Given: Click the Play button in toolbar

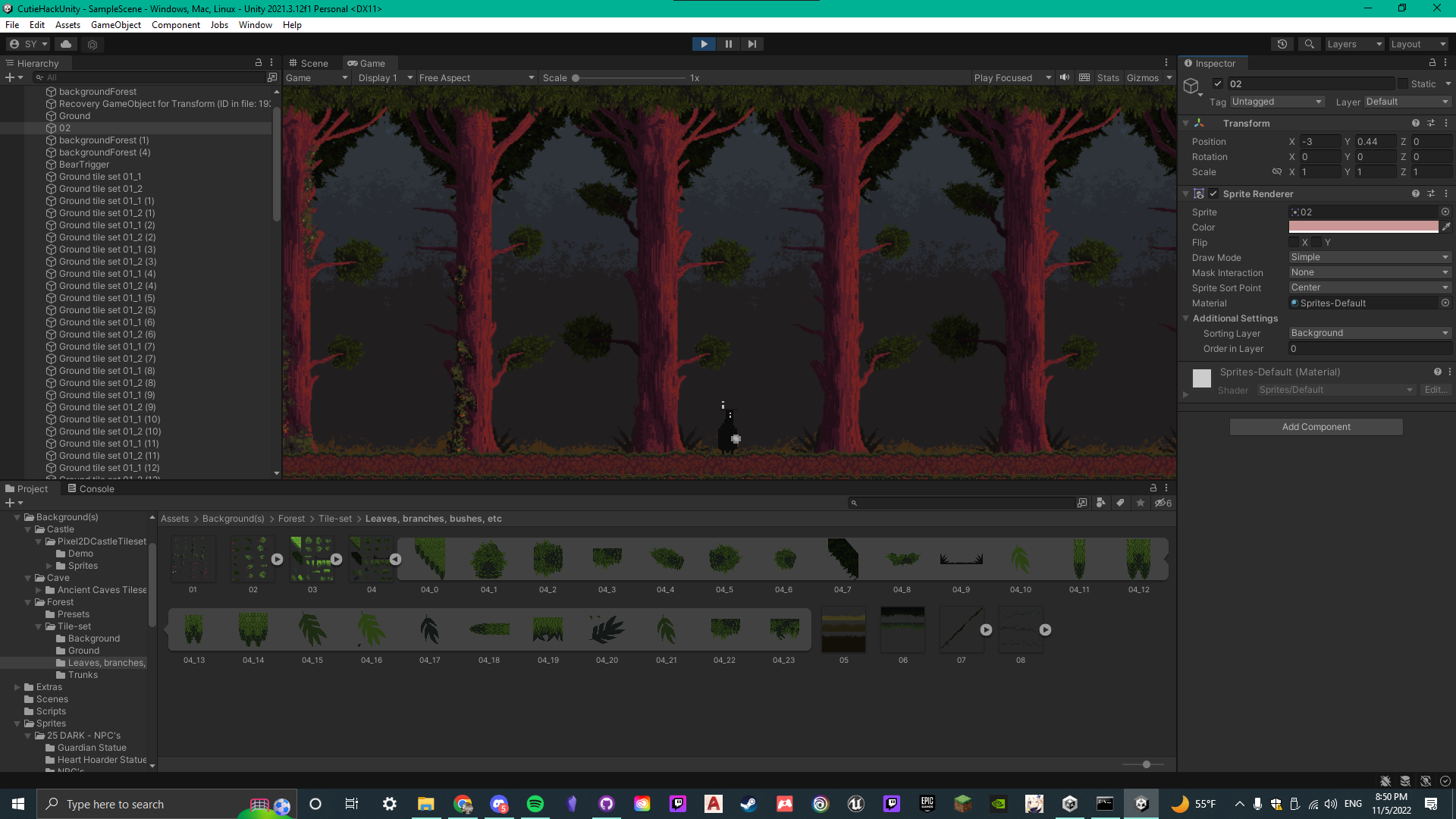Looking at the screenshot, I should 704,44.
